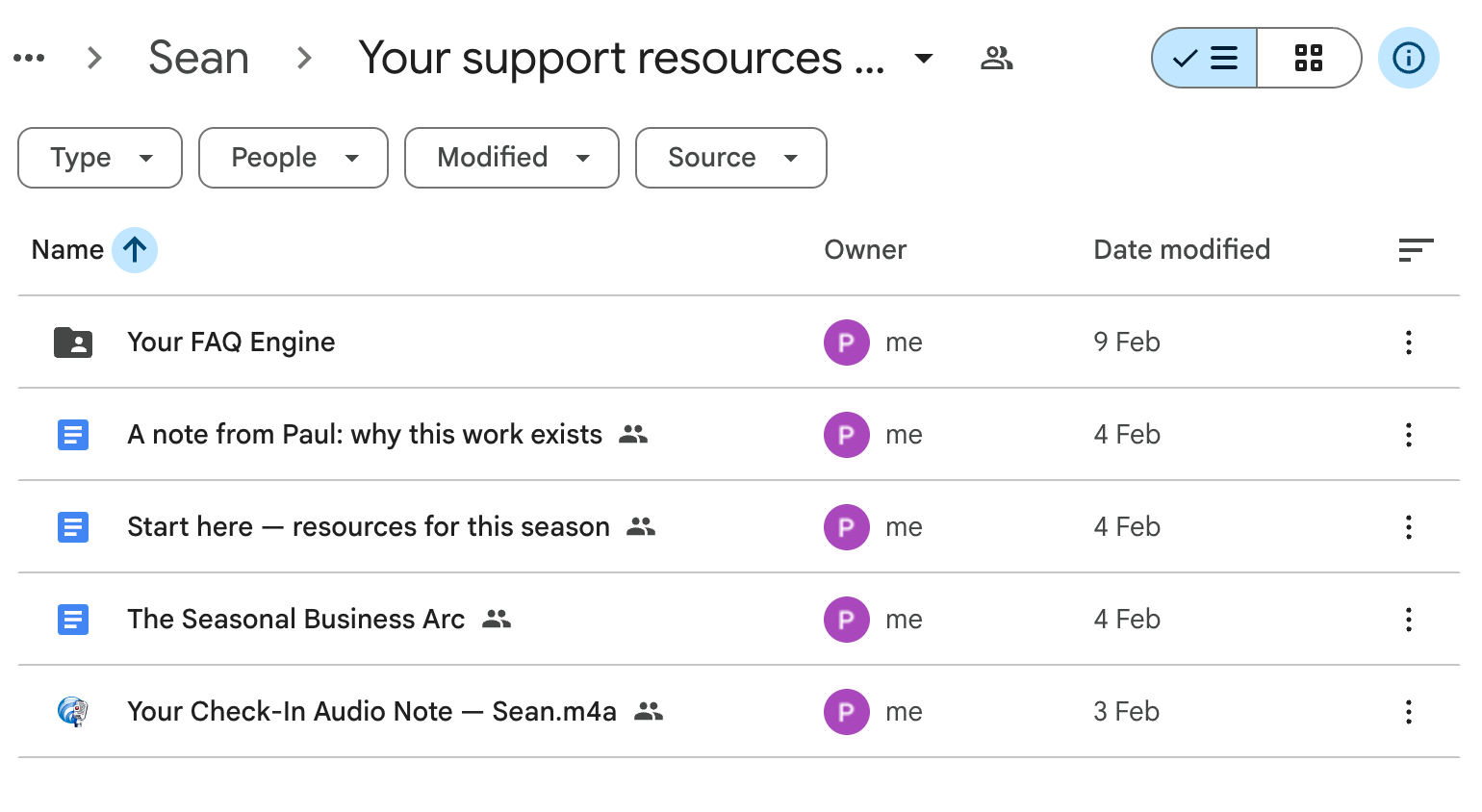Reverse the Name sort direction arrow
This screenshot has width=1482, height=812.
pos(135,250)
